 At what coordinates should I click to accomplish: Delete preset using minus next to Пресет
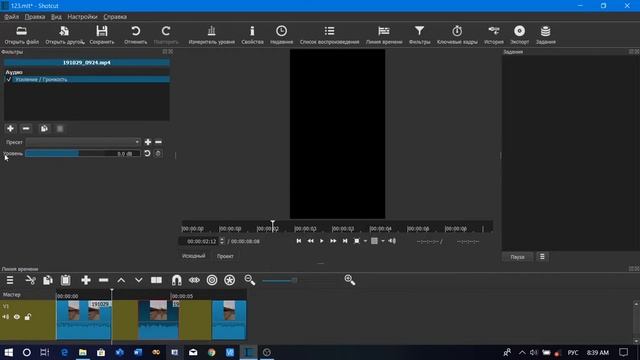pyautogui.click(x=158, y=142)
